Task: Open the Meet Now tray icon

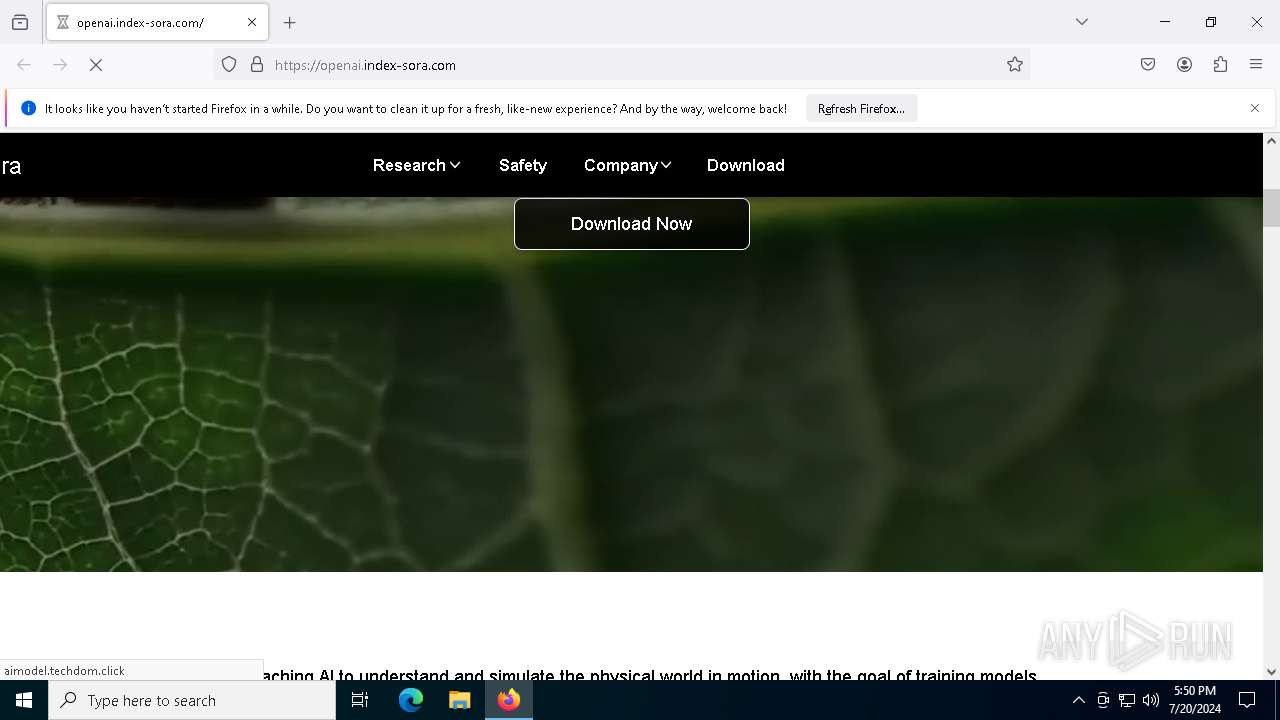Action: click(x=1103, y=700)
